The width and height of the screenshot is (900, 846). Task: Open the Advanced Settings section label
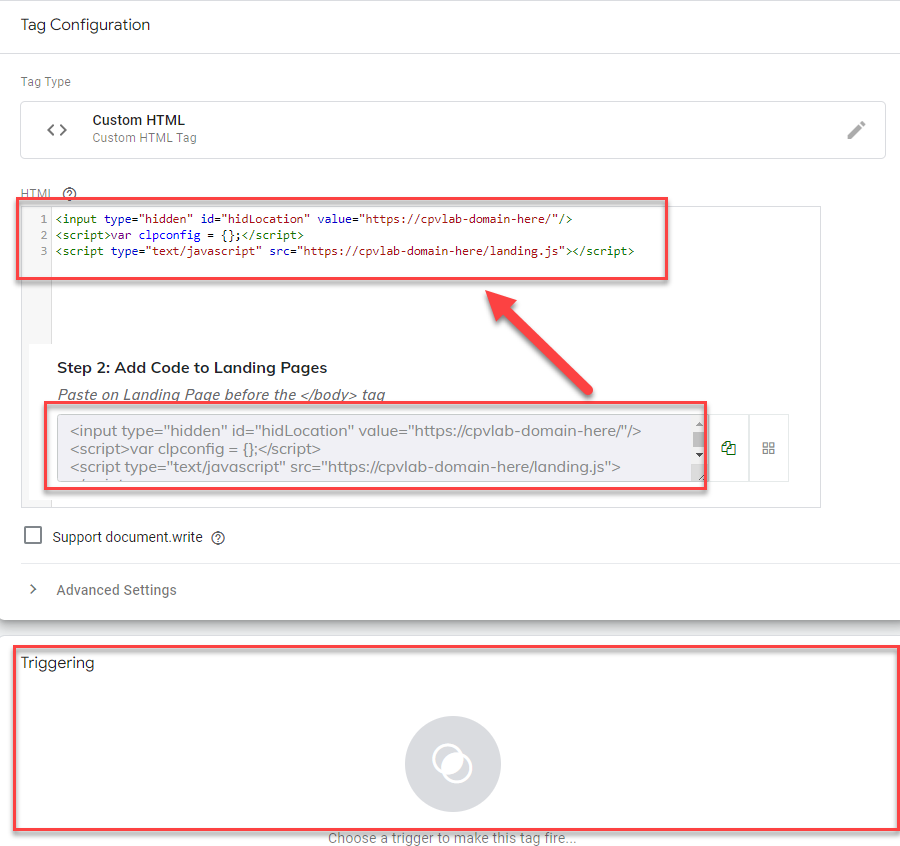tap(116, 590)
